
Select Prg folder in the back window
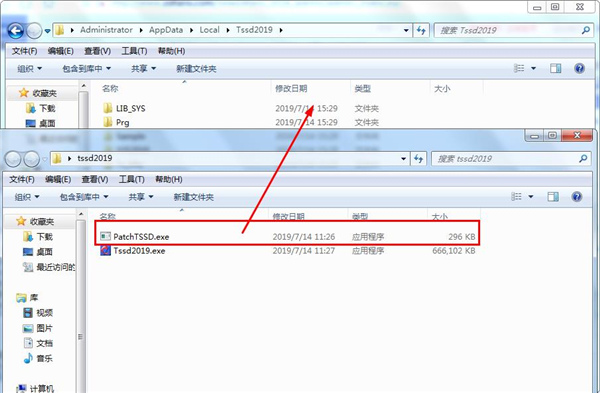tap(122, 122)
